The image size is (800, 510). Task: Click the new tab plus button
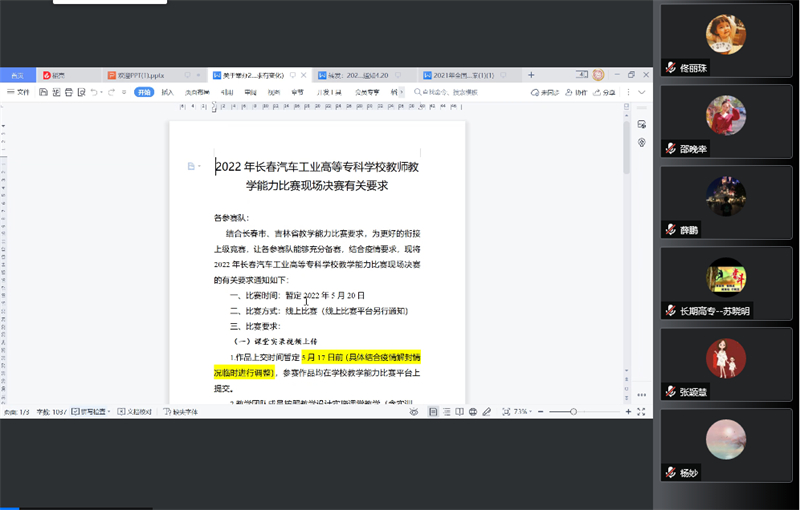(x=531, y=75)
